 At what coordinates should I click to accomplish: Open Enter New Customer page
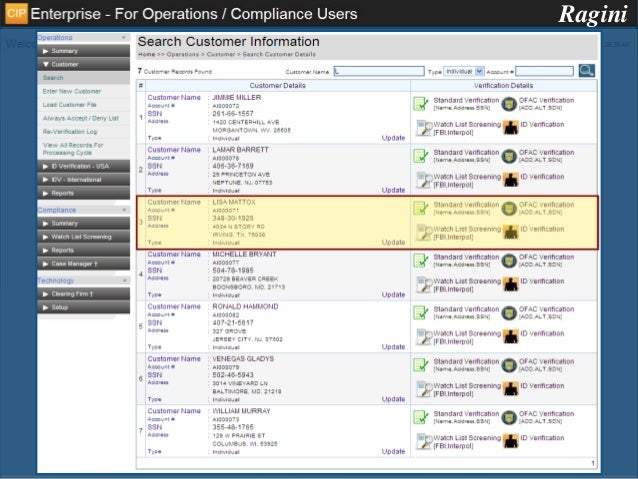point(72,91)
